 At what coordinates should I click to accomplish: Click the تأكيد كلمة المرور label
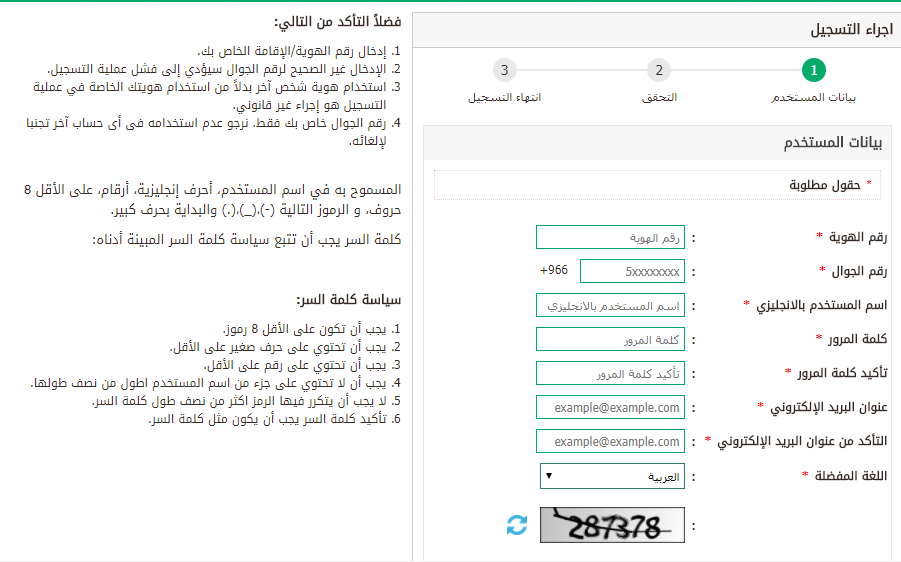tap(842, 373)
